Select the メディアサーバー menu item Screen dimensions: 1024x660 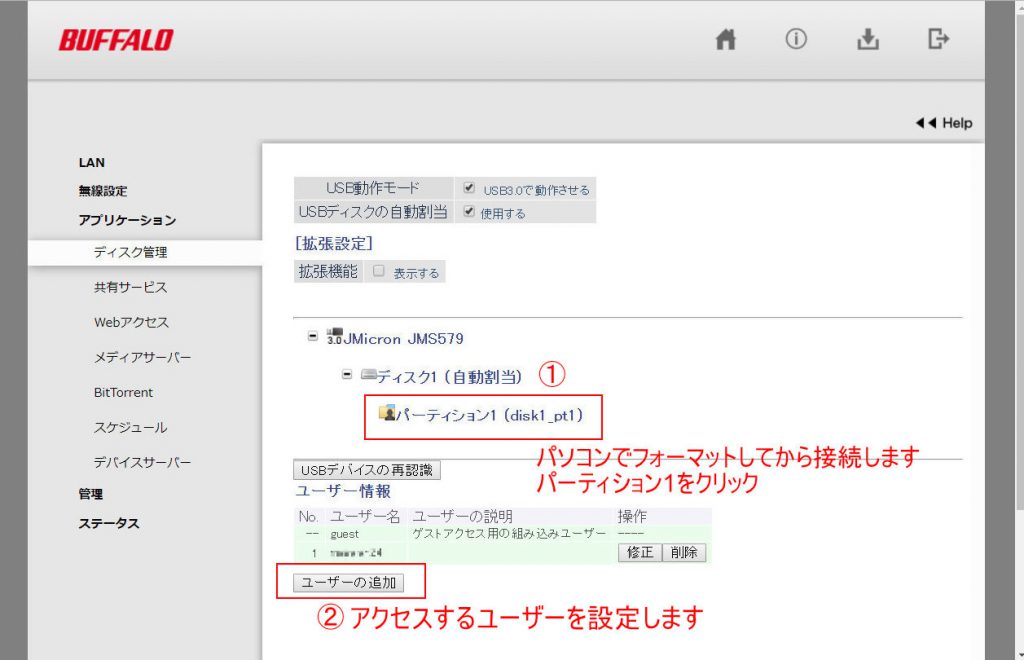click(x=142, y=357)
